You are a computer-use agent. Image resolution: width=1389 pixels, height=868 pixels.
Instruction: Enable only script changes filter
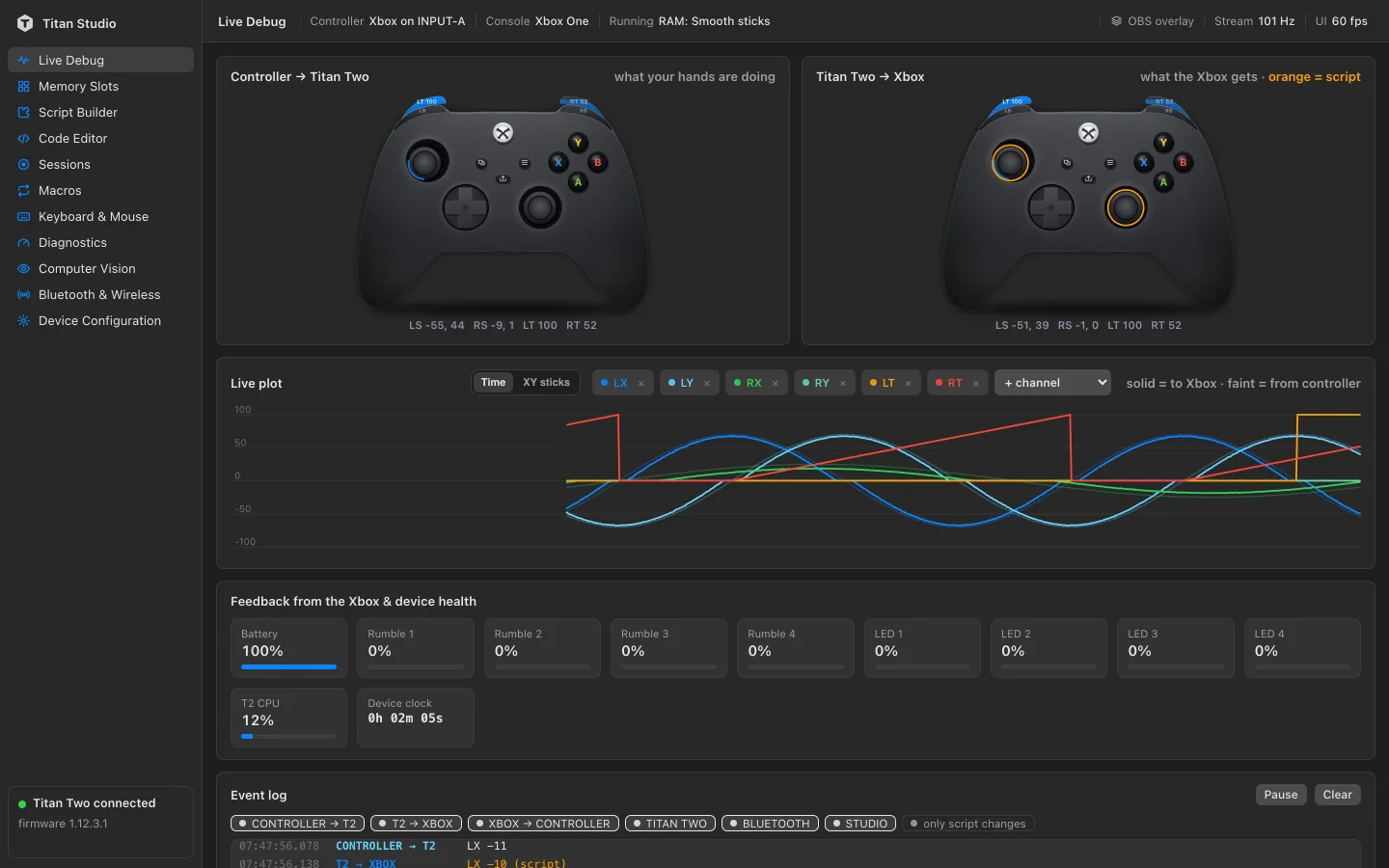coord(968,824)
